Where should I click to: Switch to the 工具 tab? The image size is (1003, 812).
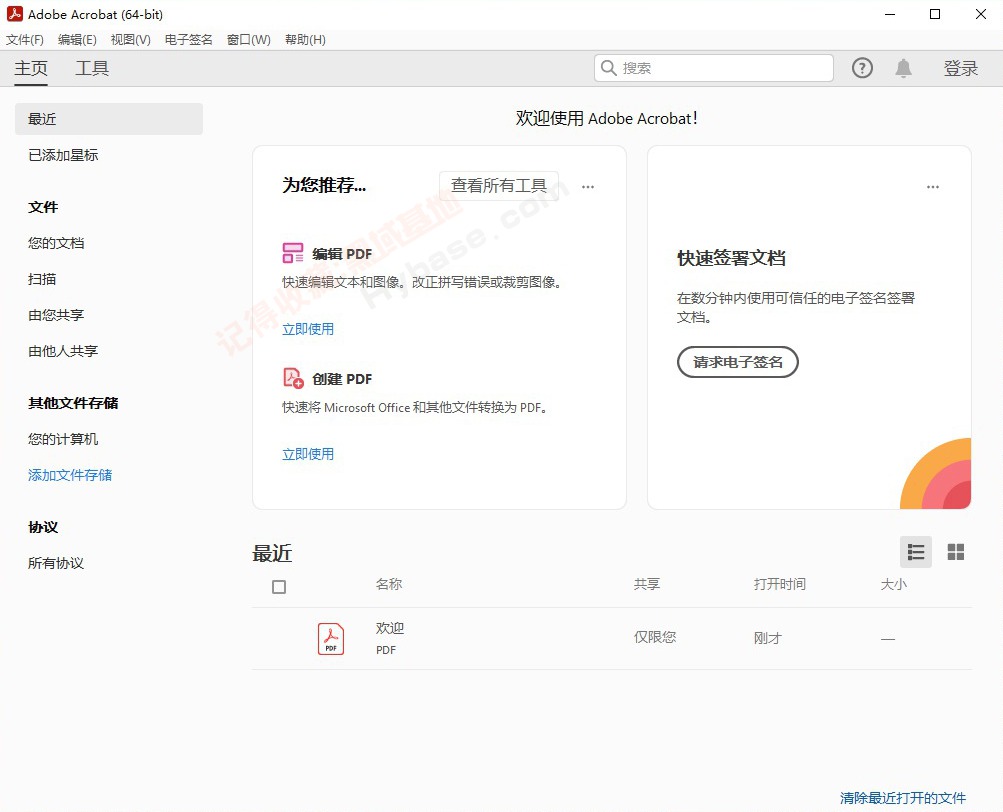92,68
